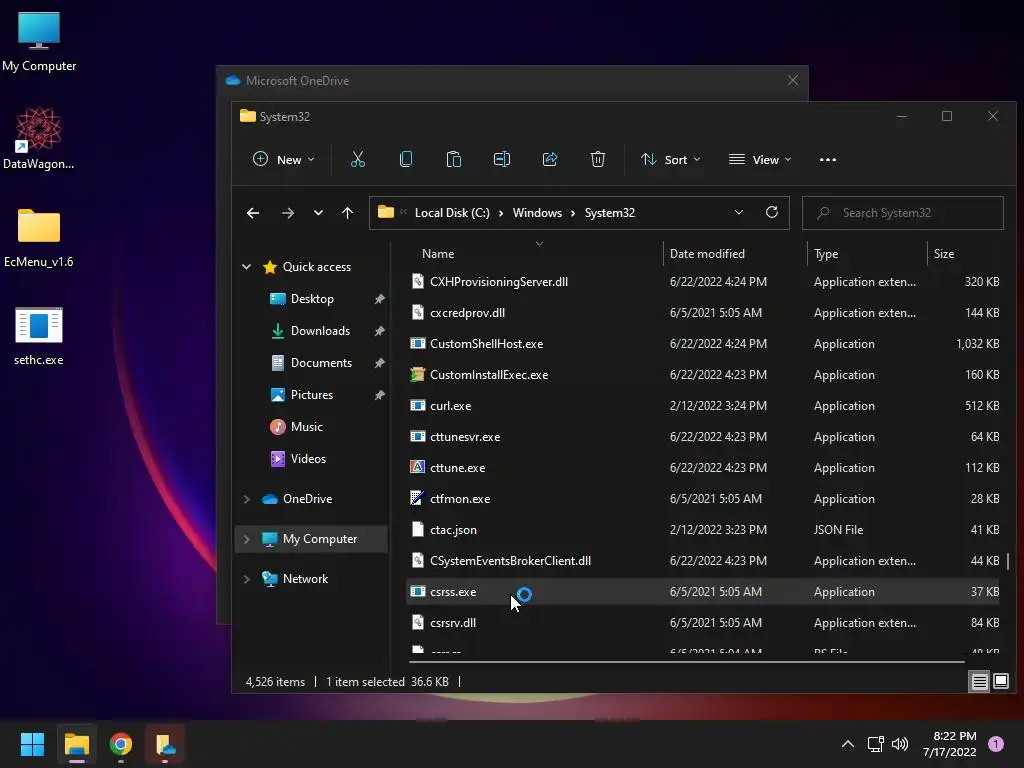
Task: Click the Share icon in toolbar
Action: (x=550, y=159)
